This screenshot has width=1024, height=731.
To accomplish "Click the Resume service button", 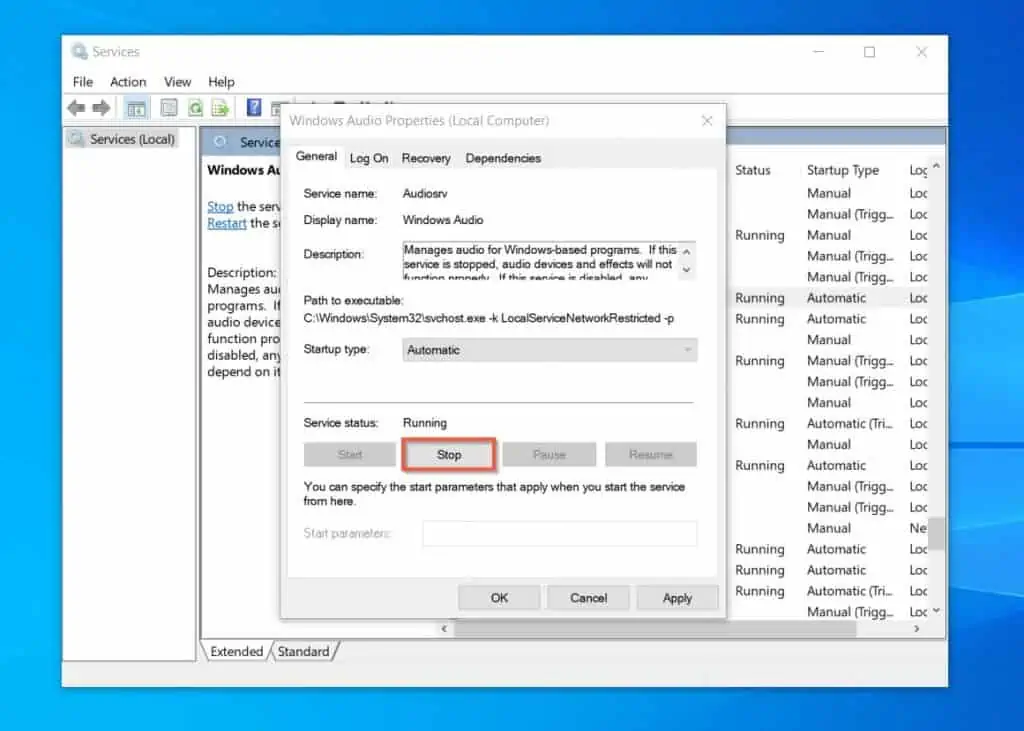I will [651, 455].
